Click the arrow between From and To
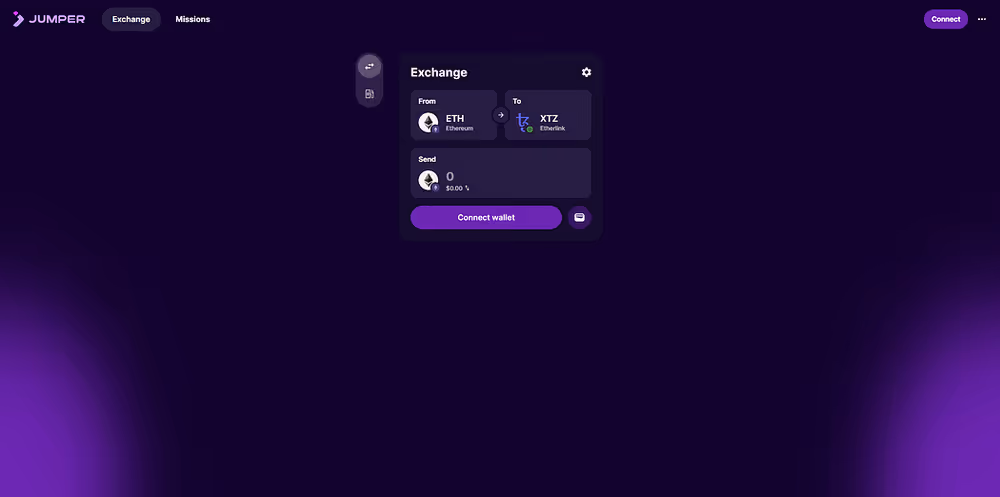Screen dimensions: 1000x497 pyautogui.click(x=501, y=115)
